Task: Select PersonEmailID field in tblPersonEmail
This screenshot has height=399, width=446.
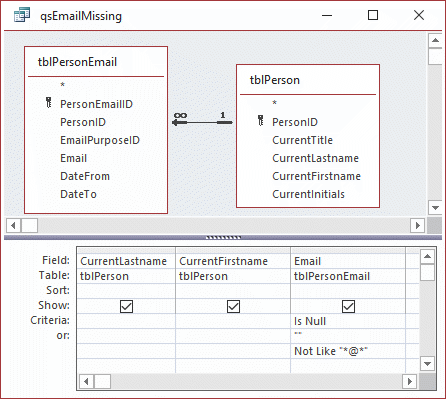Action: (96, 104)
